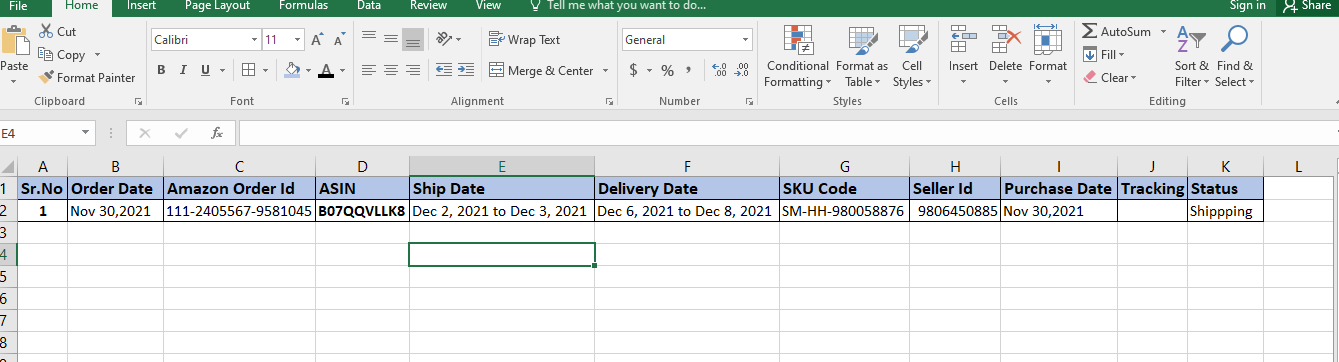The image size is (1339, 362).
Task: Click Decrease Decimal
Action: [x=742, y=70]
